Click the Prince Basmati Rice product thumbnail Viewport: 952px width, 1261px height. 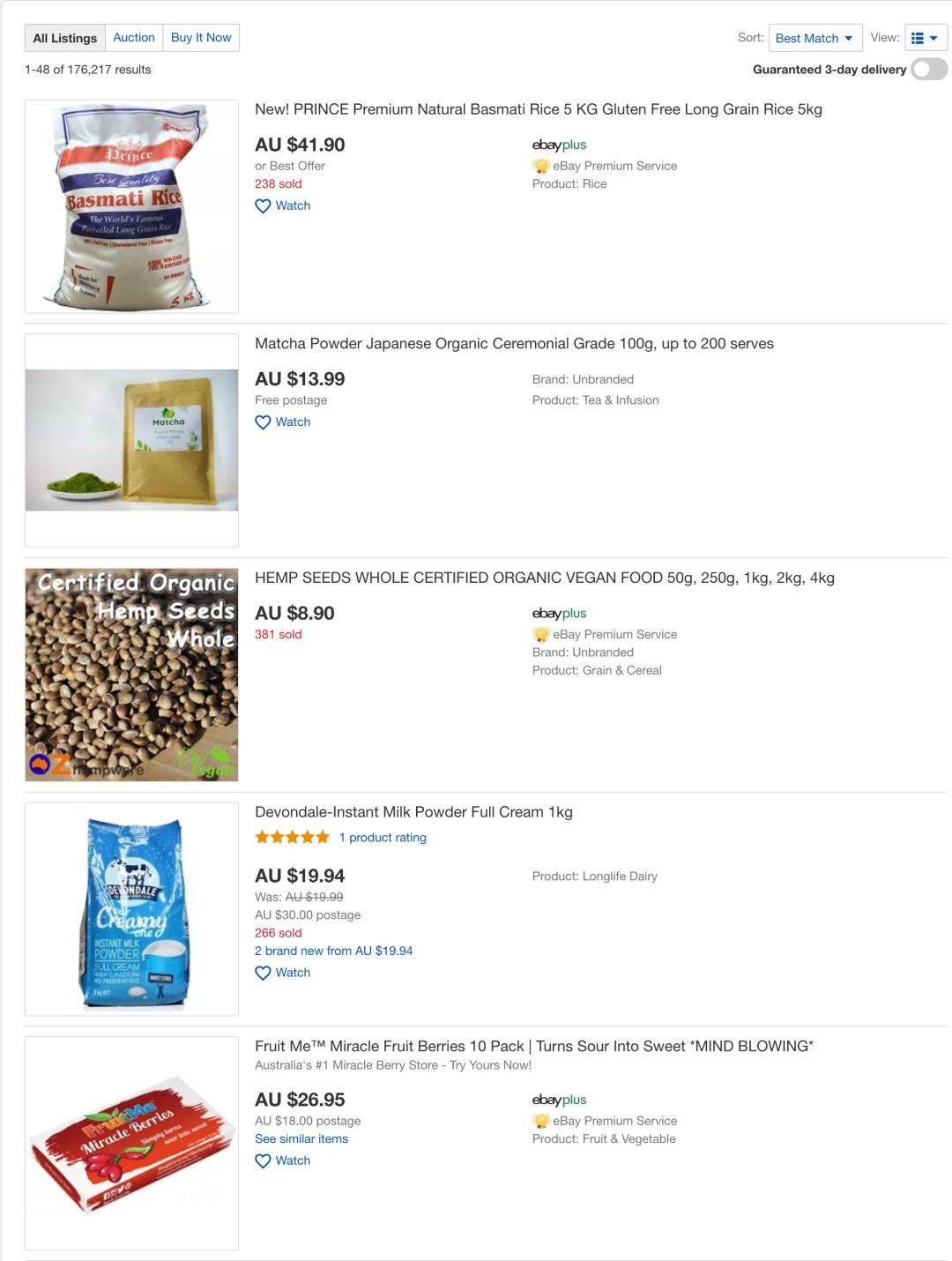[x=131, y=206]
